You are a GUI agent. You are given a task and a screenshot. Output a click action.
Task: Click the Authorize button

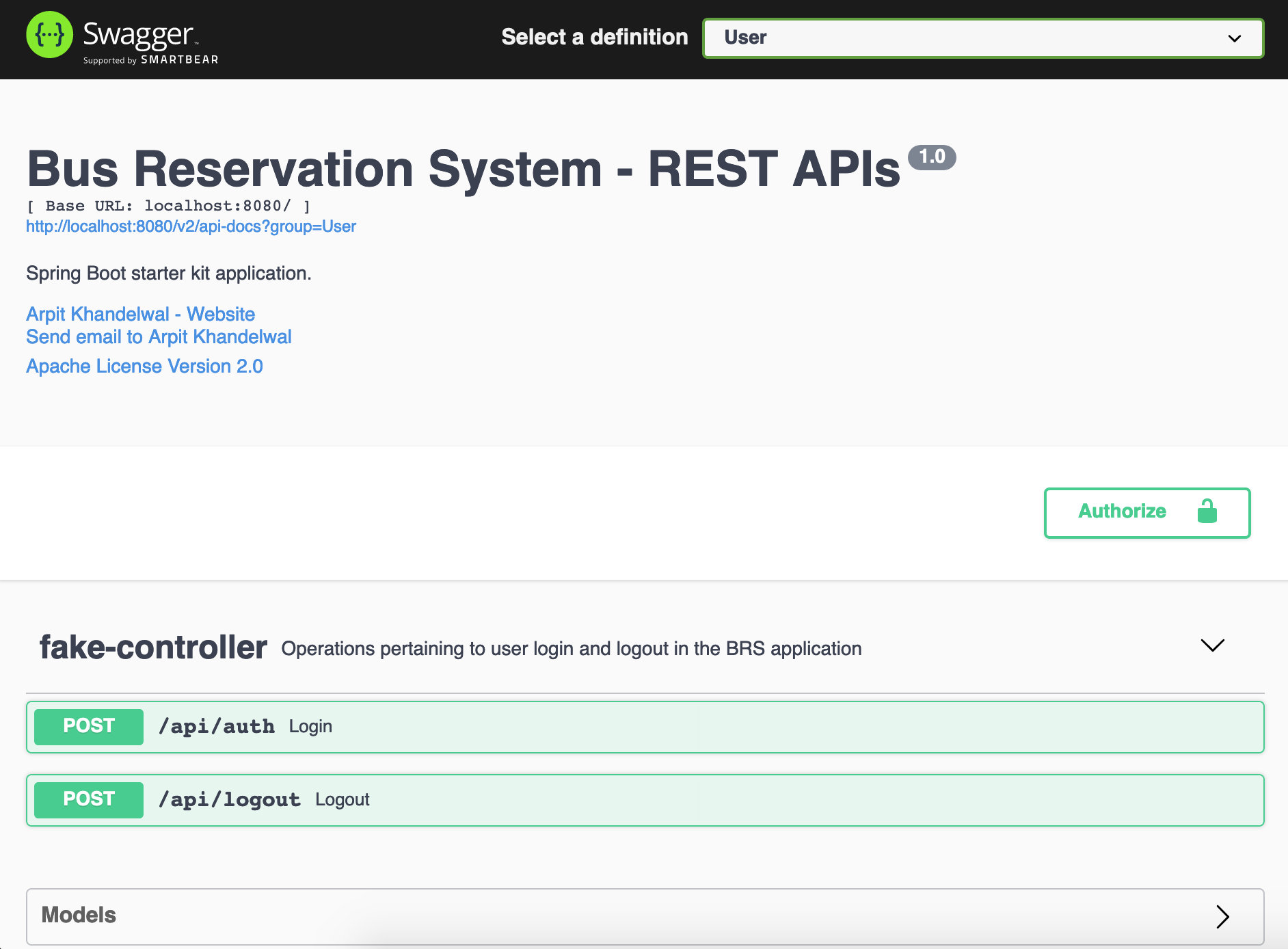point(1147,512)
